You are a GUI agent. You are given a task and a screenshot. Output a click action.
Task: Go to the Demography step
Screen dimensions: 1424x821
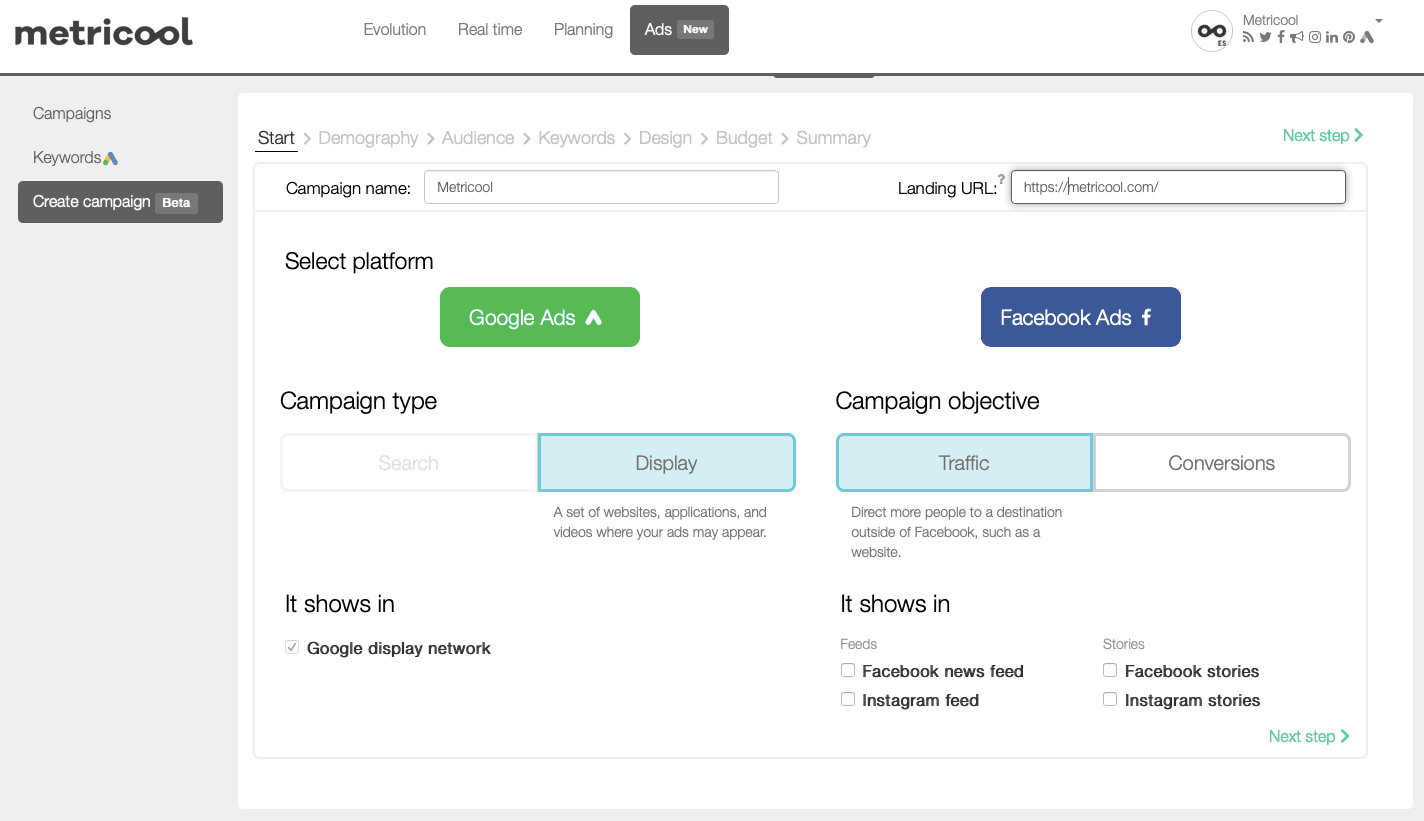[x=368, y=138]
